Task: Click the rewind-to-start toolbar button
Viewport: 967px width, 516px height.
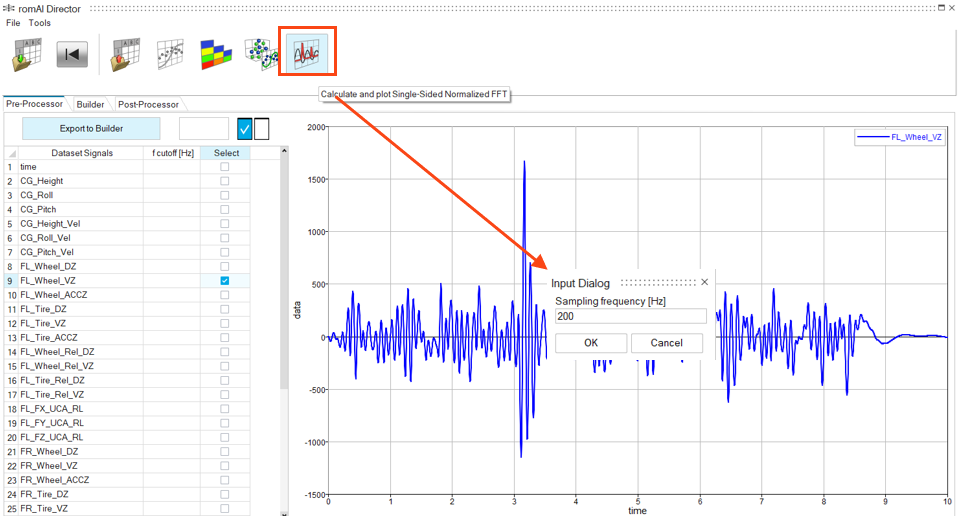Action: tap(72, 54)
